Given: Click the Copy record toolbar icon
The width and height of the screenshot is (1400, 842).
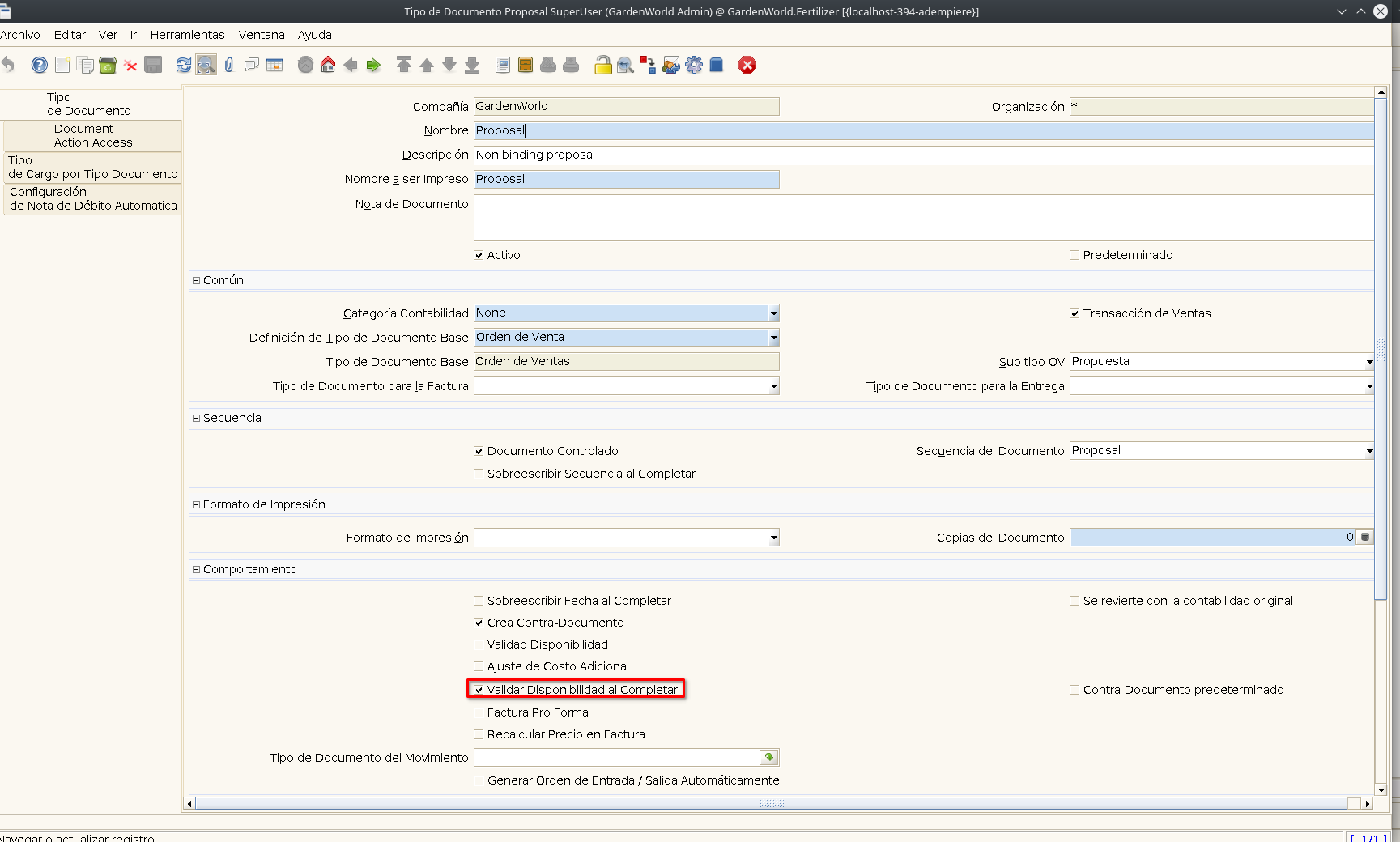Looking at the screenshot, I should pos(85,65).
